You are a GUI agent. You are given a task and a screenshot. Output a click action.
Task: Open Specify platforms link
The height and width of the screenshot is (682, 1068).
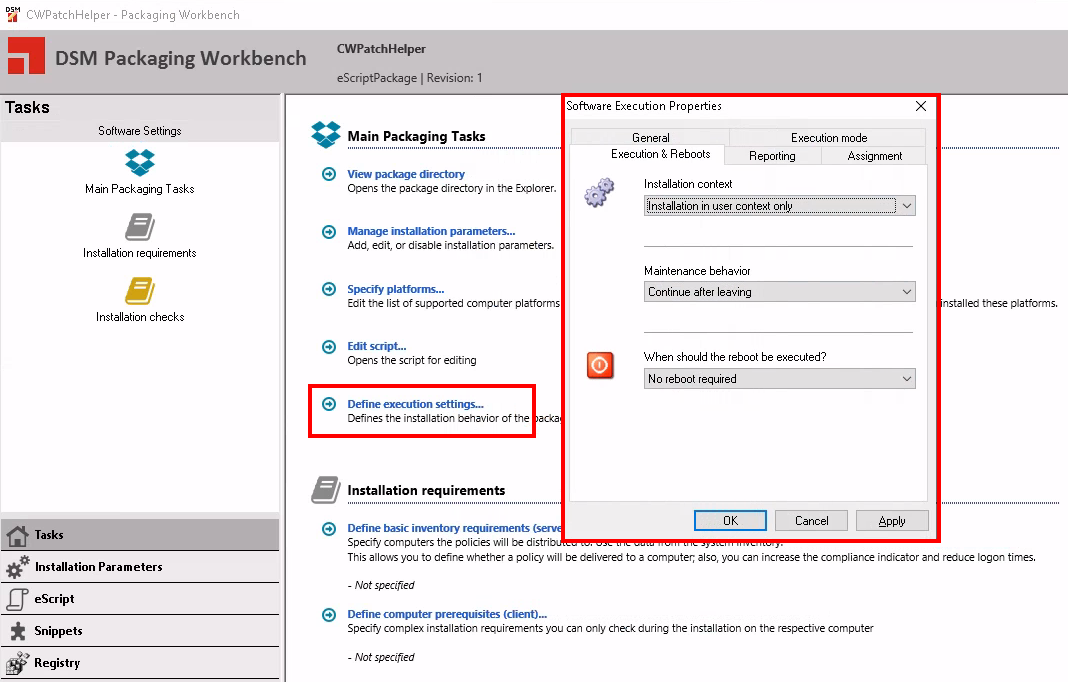pyautogui.click(x=396, y=289)
